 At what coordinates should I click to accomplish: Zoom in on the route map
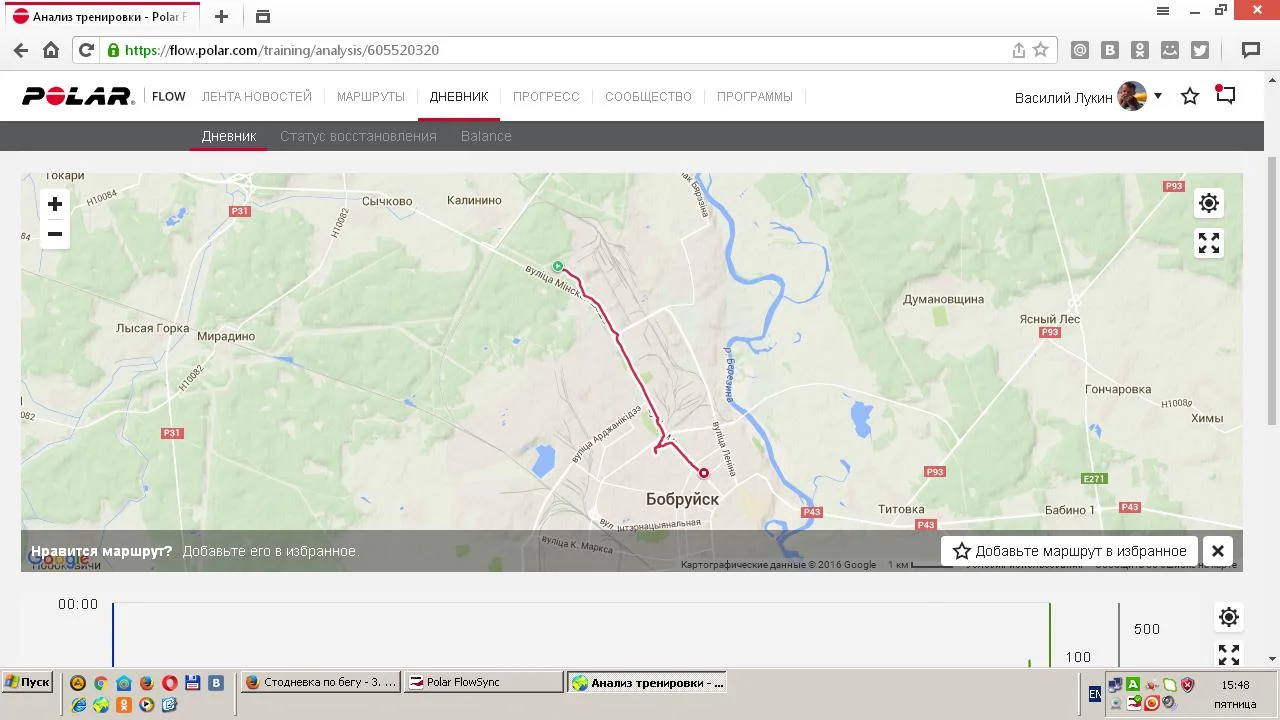[x=55, y=204]
